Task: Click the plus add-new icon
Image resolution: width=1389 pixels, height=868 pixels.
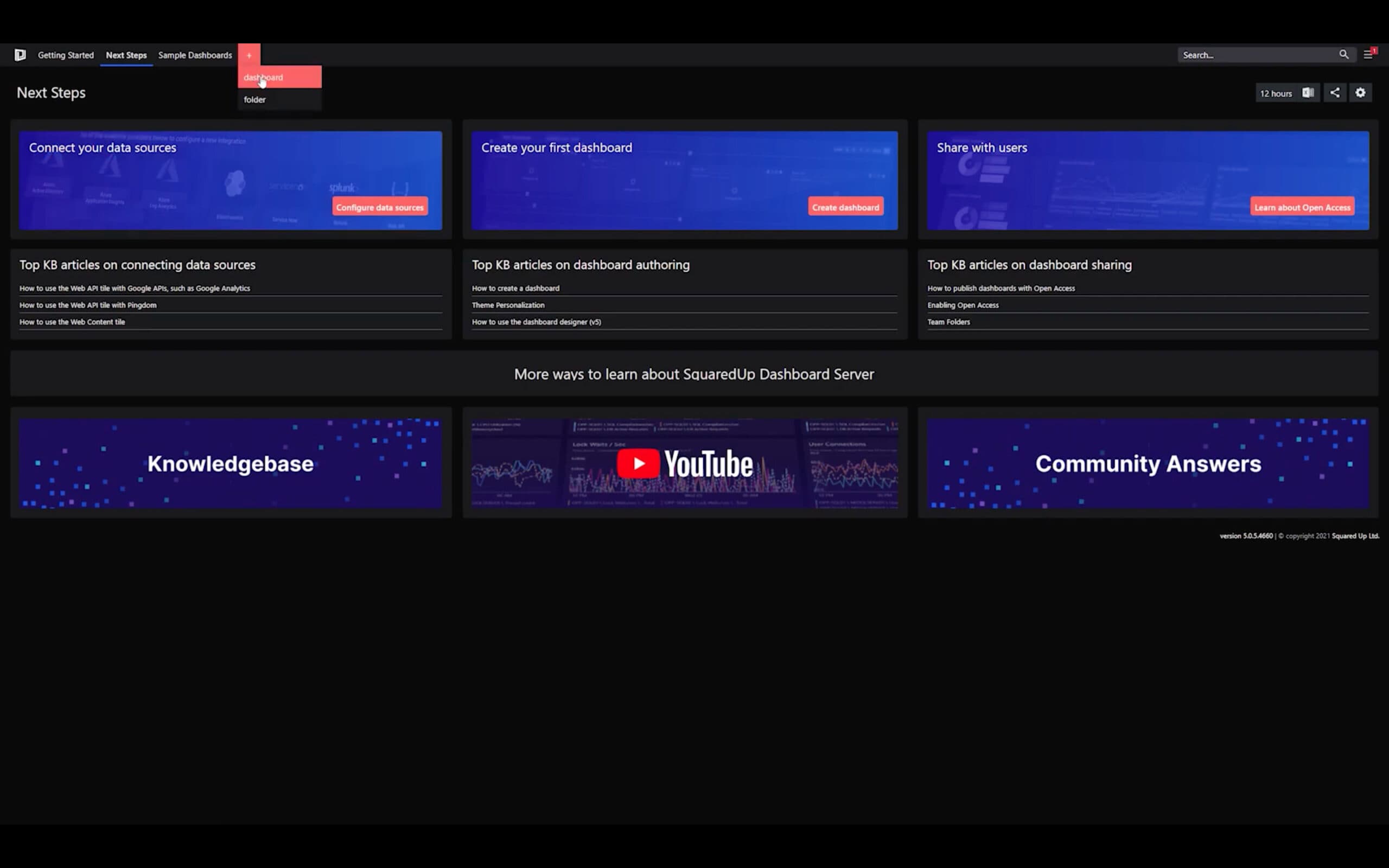Action: pos(249,55)
